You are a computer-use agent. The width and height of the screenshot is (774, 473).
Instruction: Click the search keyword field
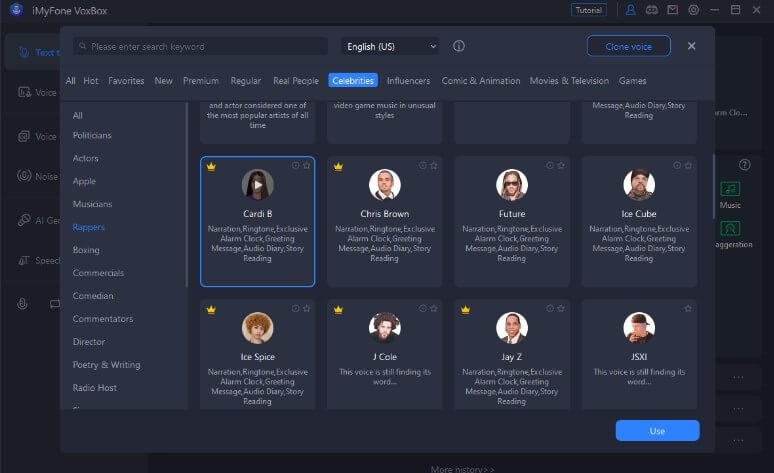200,46
